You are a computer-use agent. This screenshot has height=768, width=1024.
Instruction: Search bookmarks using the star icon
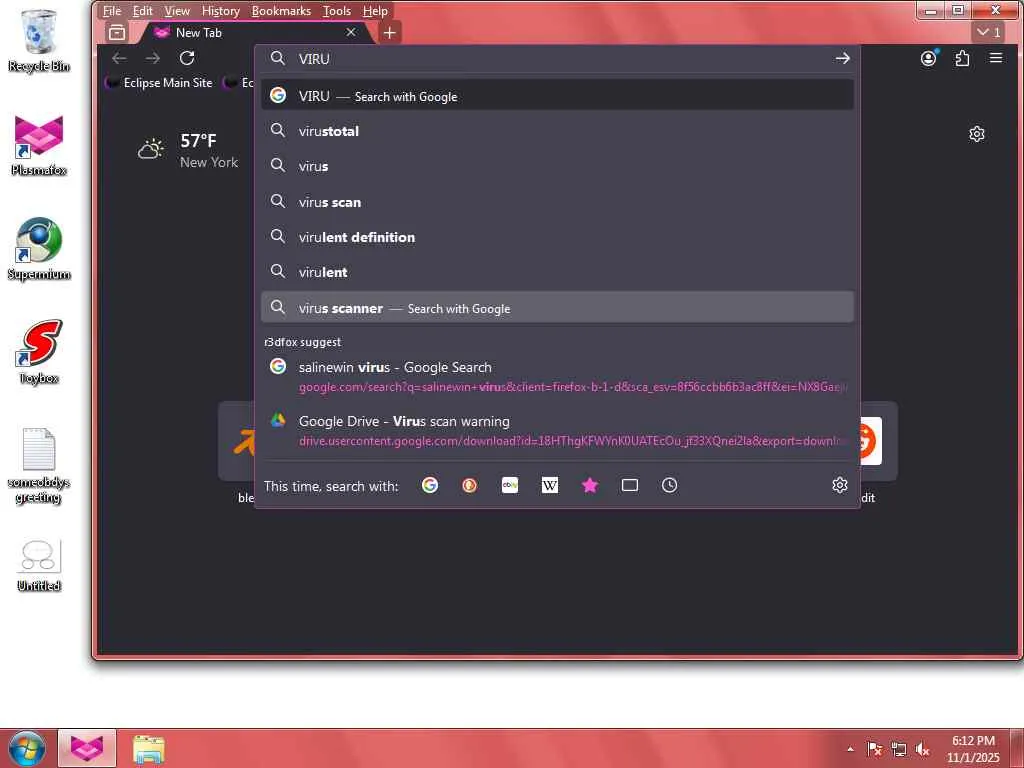pyautogui.click(x=590, y=485)
